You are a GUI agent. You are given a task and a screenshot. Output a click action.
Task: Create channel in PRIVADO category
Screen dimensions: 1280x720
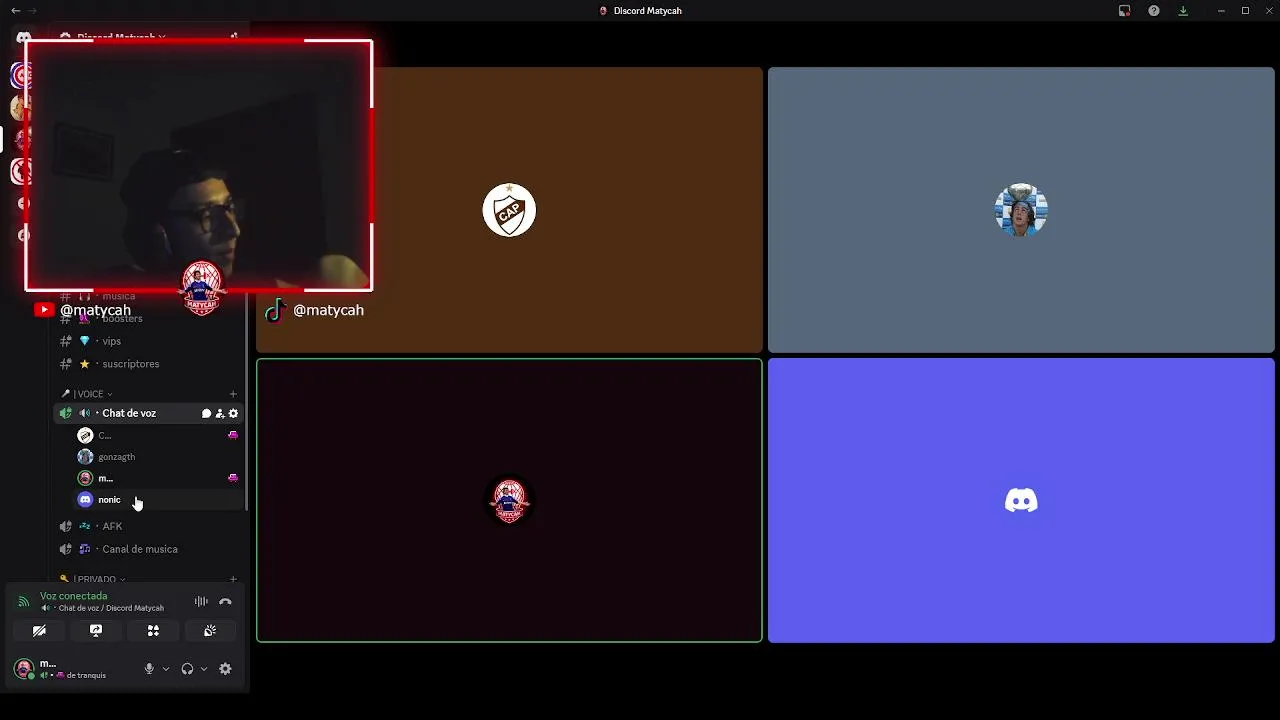click(x=233, y=579)
